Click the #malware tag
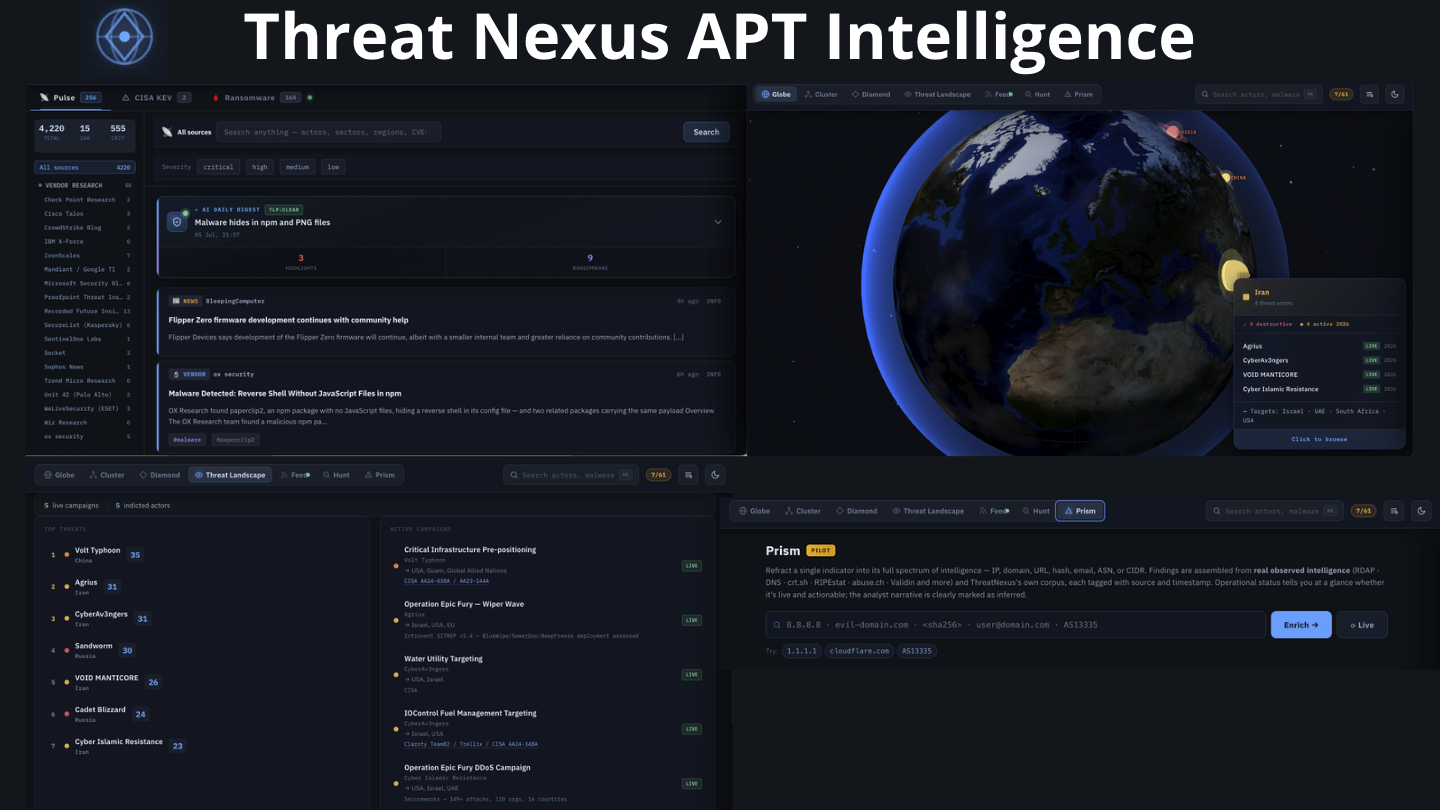Image resolution: width=1440 pixels, height=810 pixels. tap(187, 439)
